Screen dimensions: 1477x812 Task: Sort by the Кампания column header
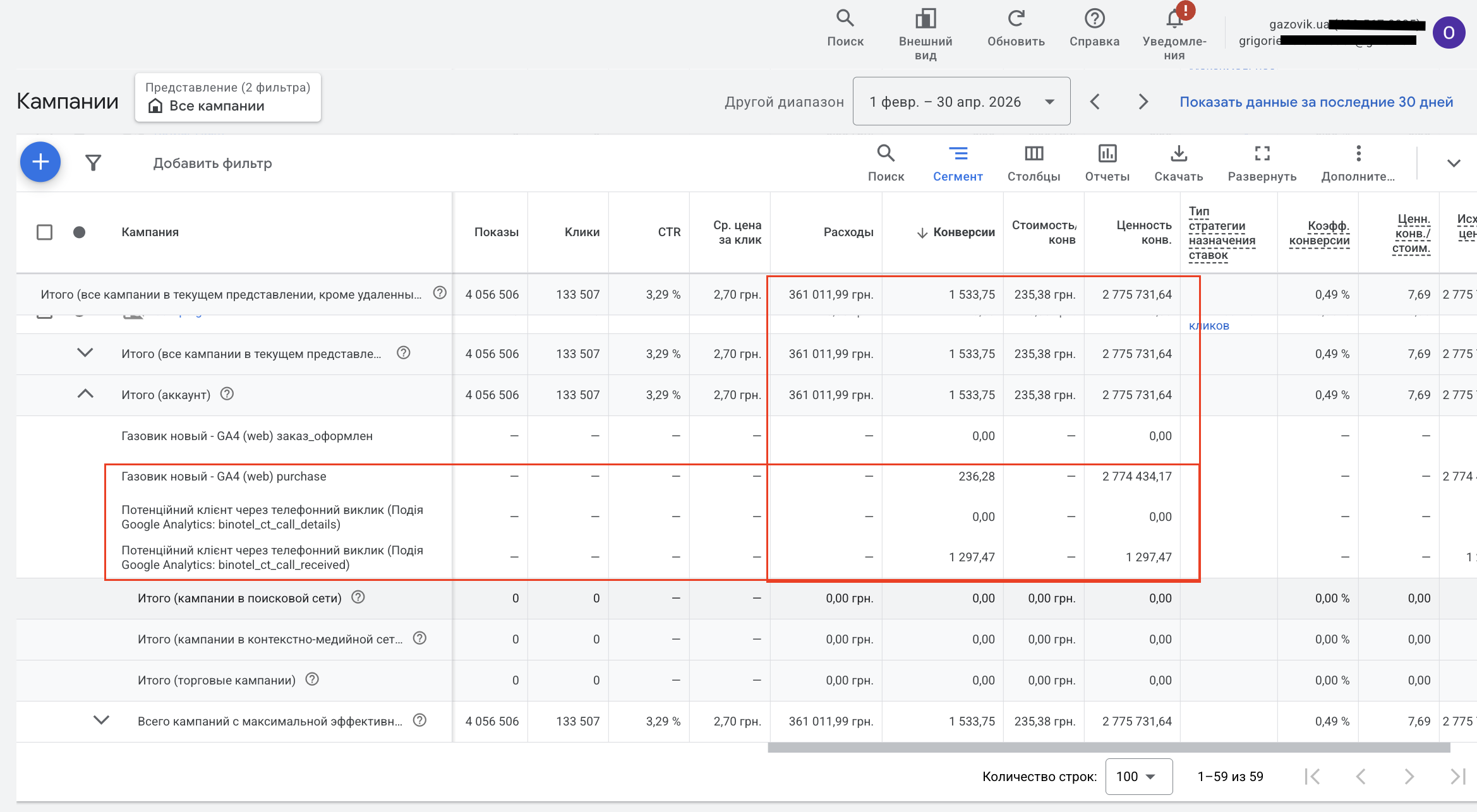coord(150,232)
